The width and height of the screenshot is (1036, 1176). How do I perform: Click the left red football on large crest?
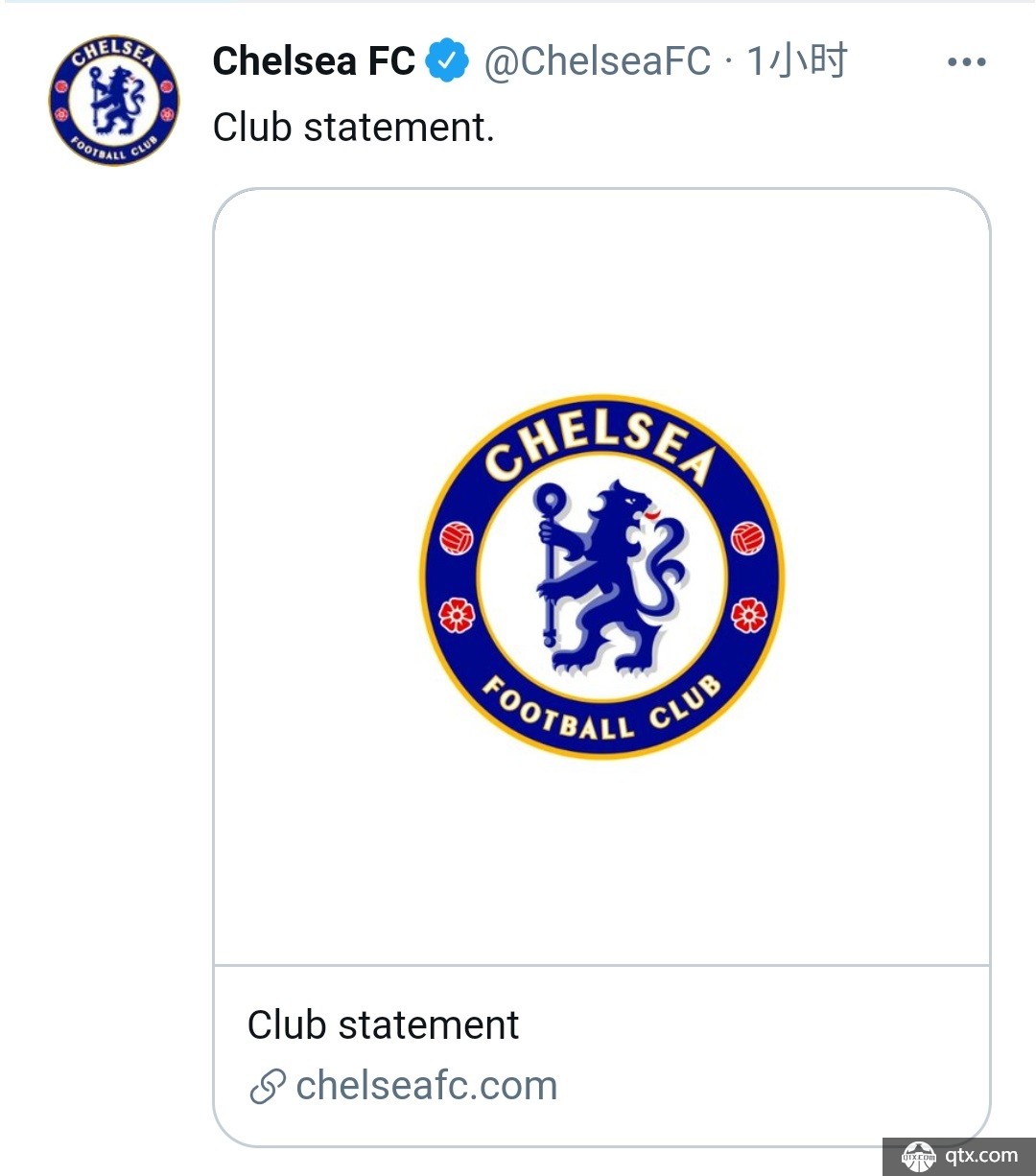coord(457,538)
